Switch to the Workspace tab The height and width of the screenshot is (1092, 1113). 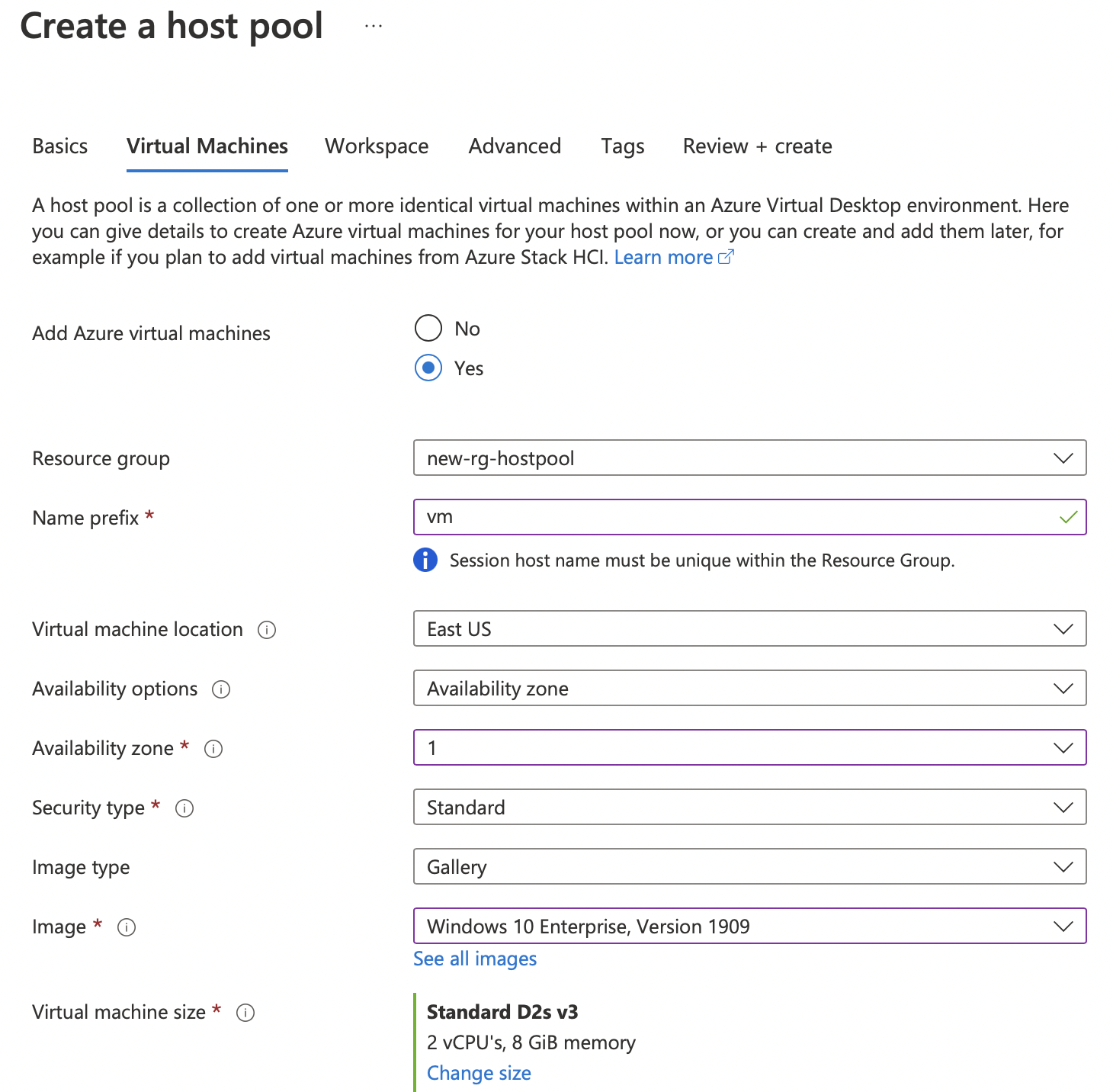(x=377, y=146)
